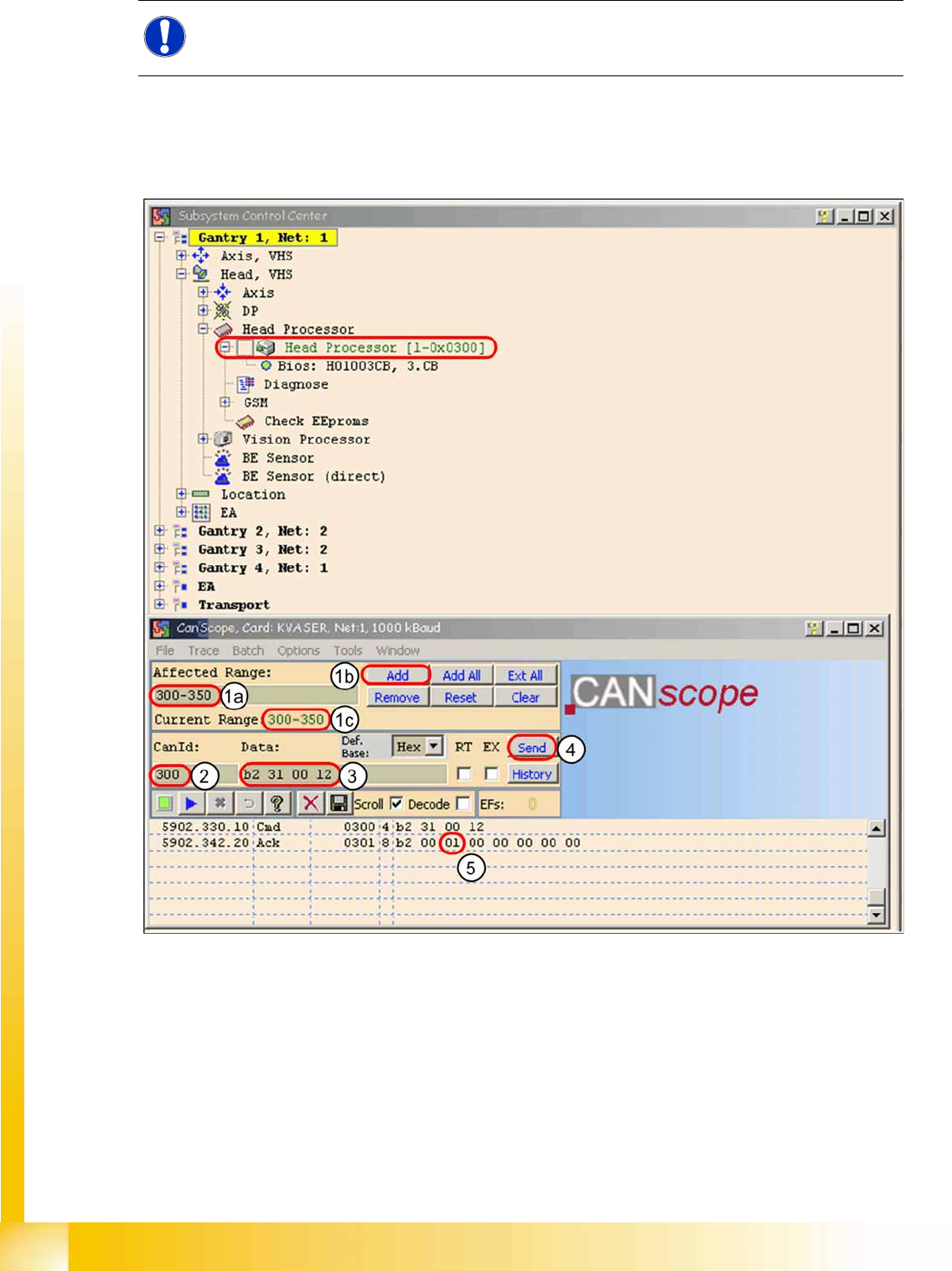Screen dimensions: 952x1271
Task: Open the Options menu
Action: point(298,651)
